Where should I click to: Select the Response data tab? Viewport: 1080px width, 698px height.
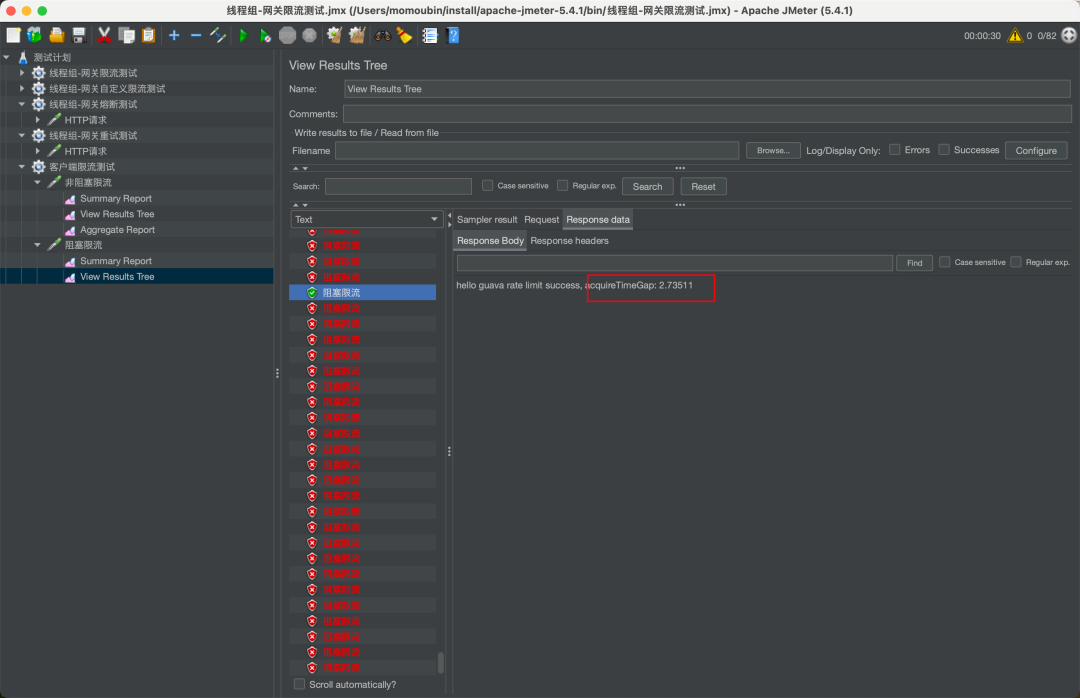[598, 219]
